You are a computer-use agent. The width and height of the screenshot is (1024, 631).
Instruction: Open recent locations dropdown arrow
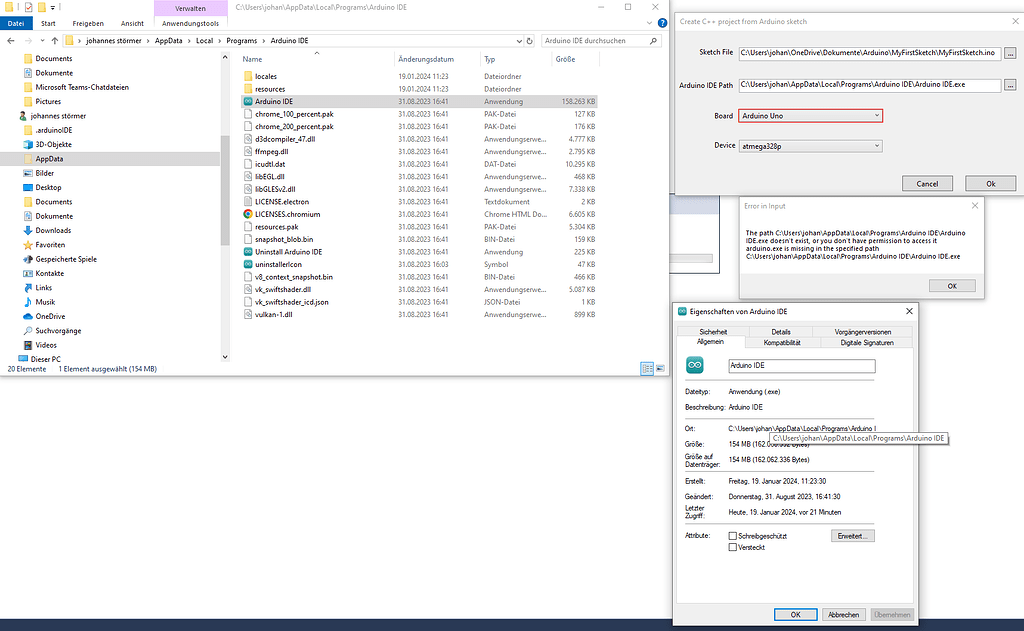42,40
